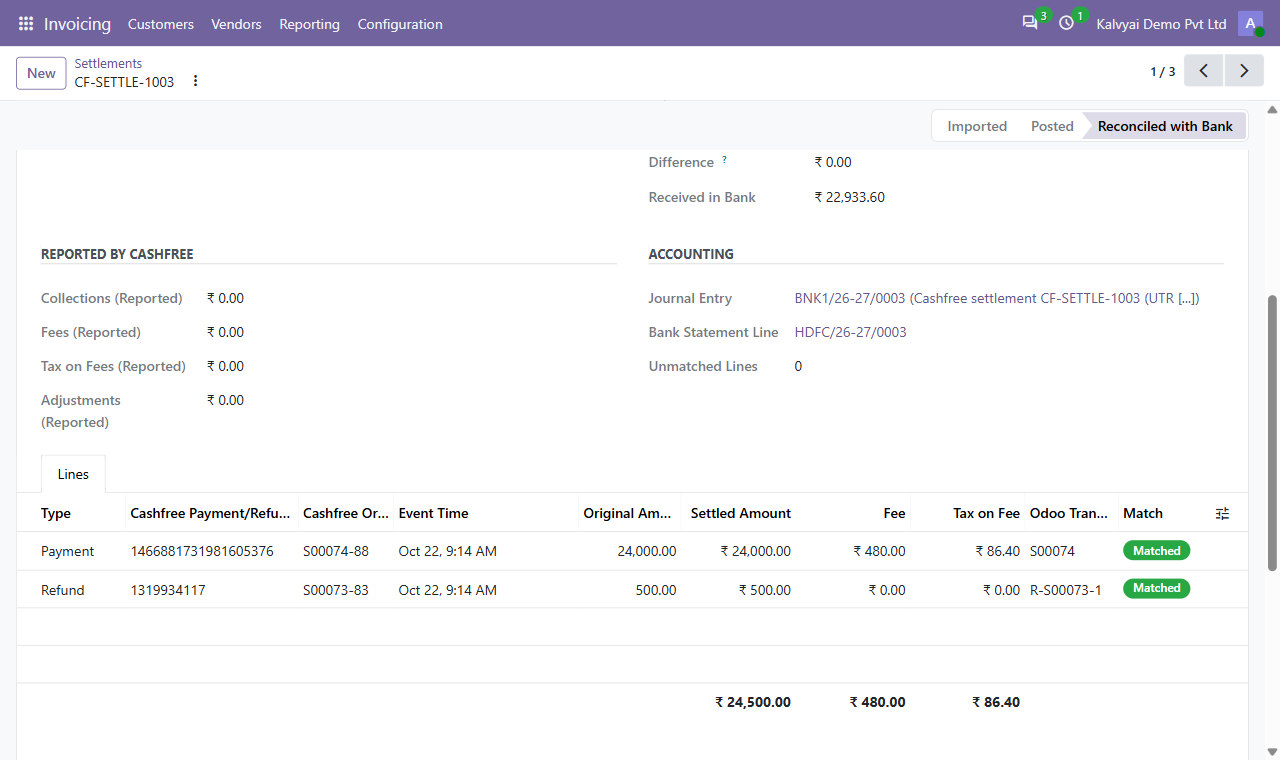Open the activities clock icon
The width and height of the screenshot is (1280, 760).
click(x=1066, y=23)
